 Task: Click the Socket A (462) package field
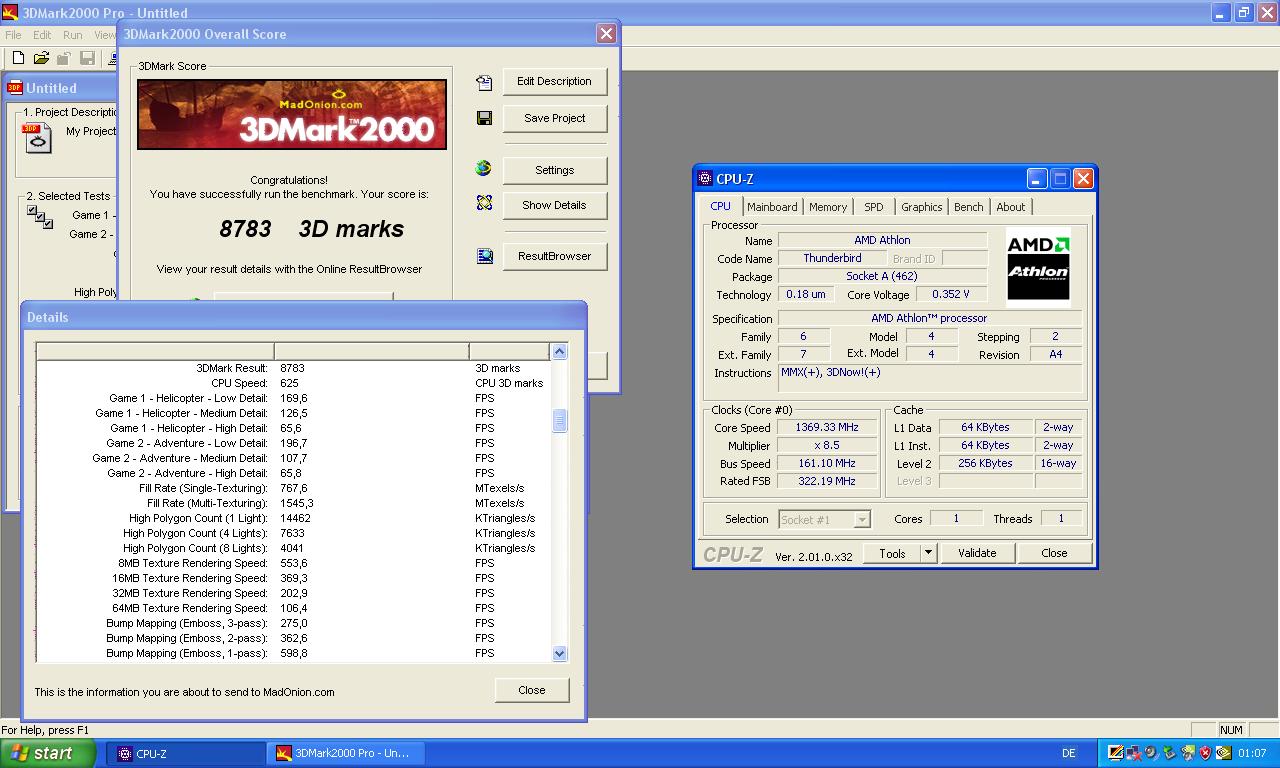click(x=882, y=276)
